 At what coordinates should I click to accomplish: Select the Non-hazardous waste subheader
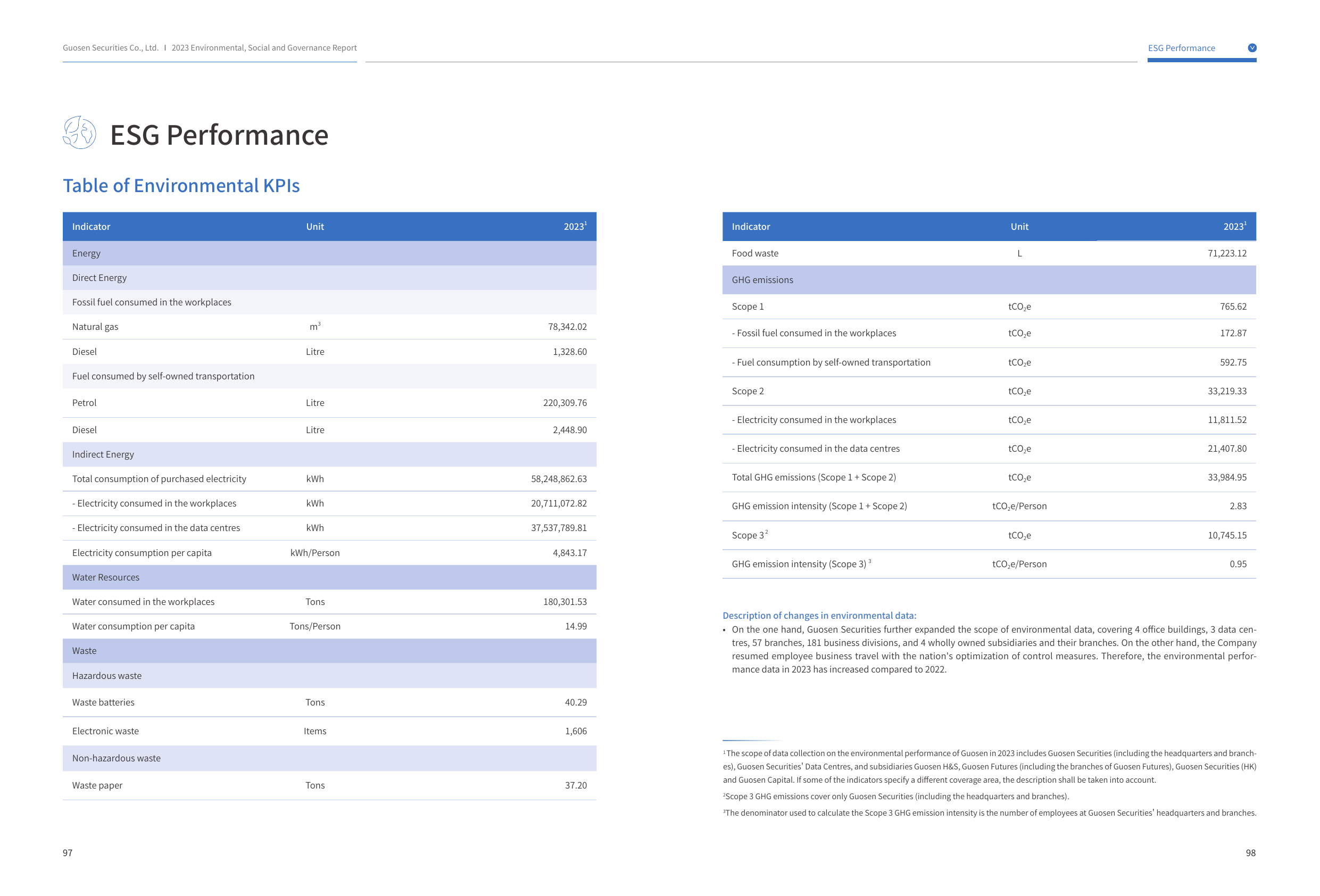(329, 759)
